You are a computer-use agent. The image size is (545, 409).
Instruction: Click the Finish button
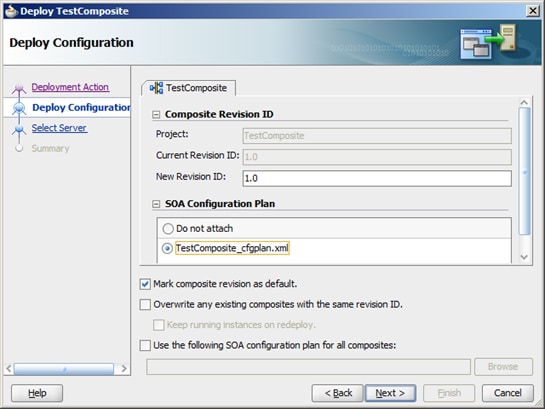point(449,393)
